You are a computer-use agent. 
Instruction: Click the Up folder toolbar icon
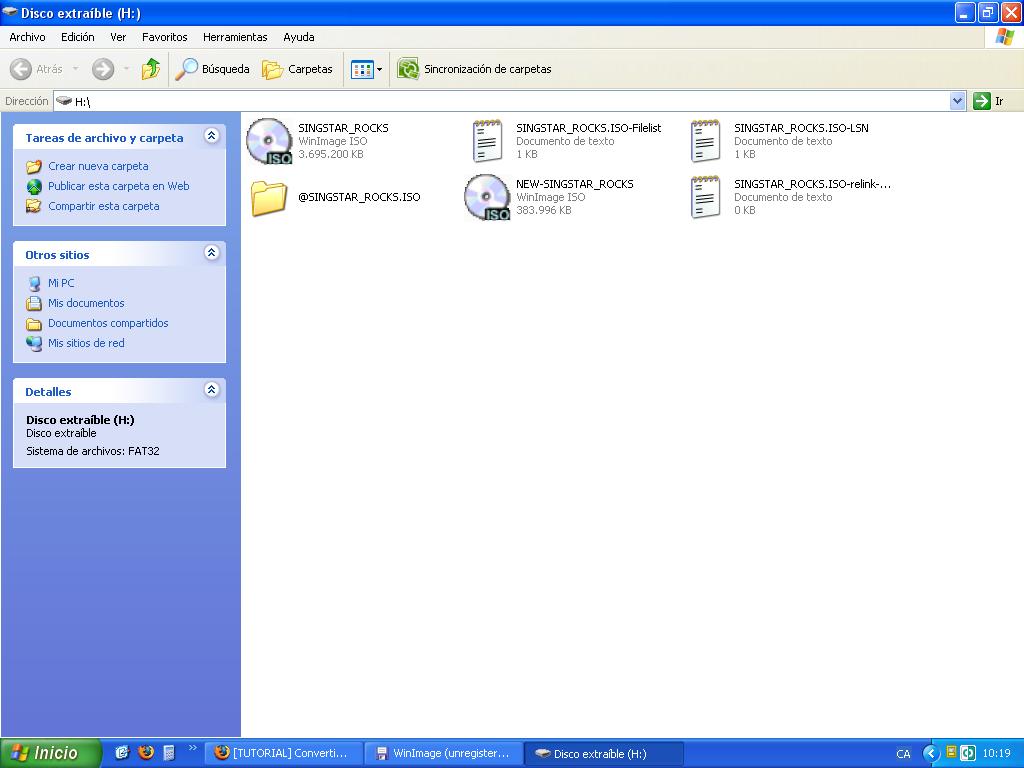(151, 69)
